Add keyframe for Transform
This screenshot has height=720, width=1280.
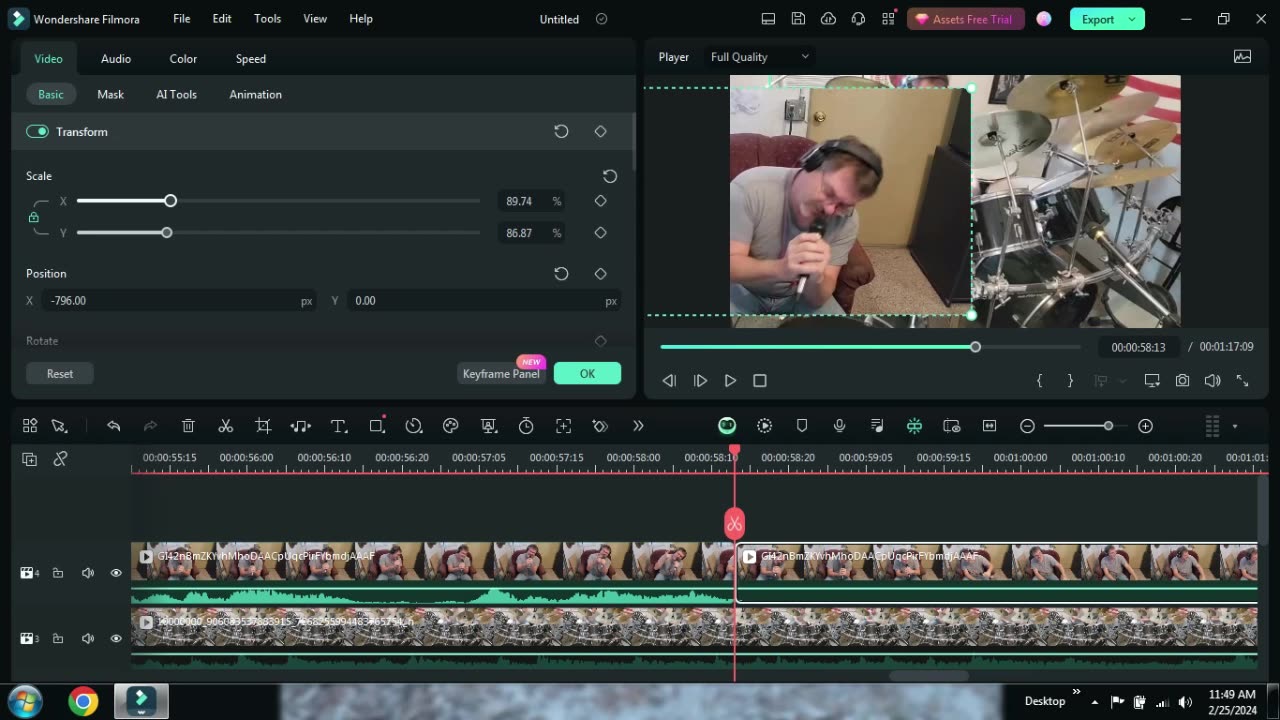601,132
